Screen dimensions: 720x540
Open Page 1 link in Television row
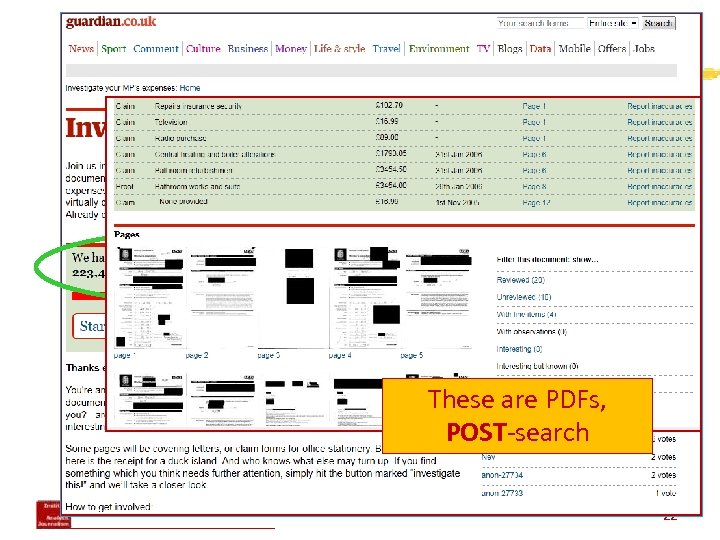pyautogui.click(x=534, y=122)
